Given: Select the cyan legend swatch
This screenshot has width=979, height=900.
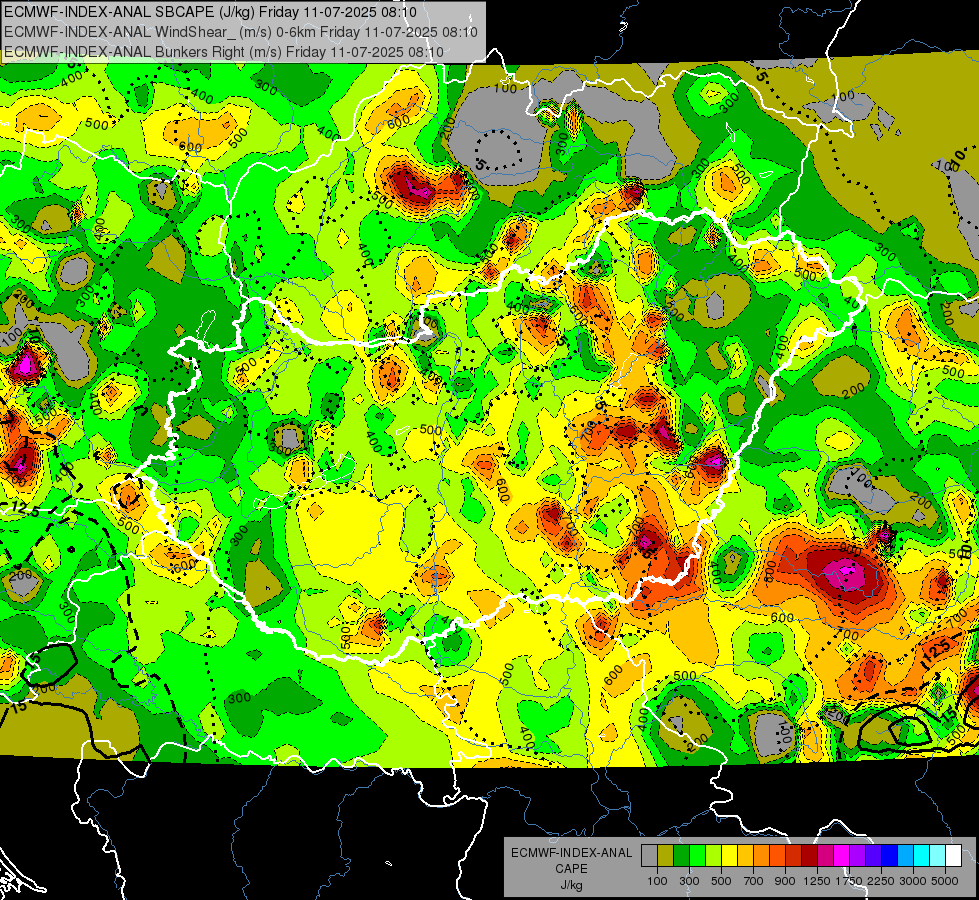Looking at the screenshot, I should point(922,856).
